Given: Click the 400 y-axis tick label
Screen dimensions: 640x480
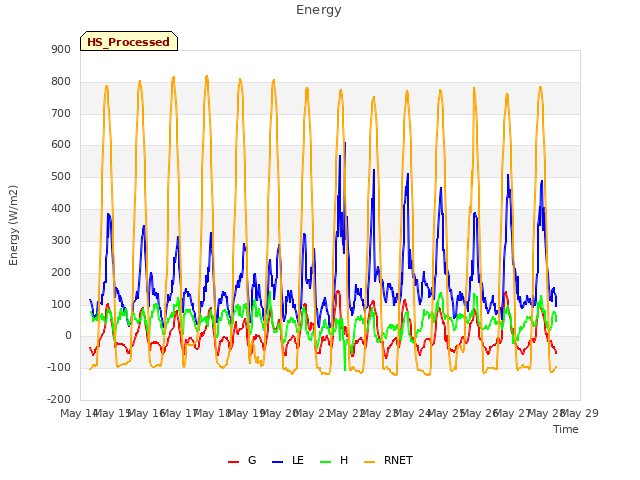Looking at the screenshot, I should click(61, 209).
